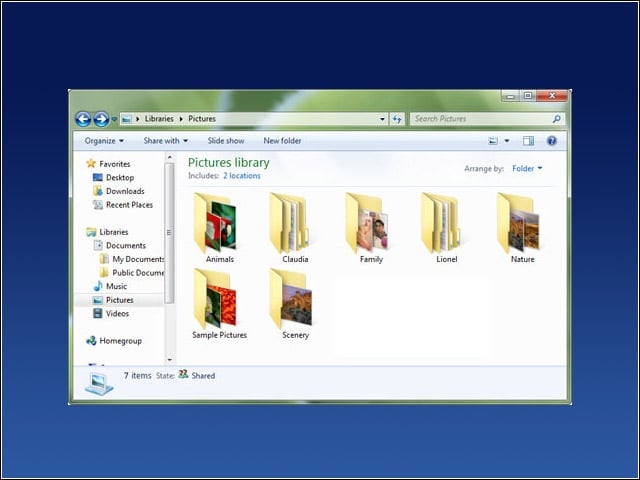
Task: Click the Desktop icon in Favorites
Action: coord(98,178)
